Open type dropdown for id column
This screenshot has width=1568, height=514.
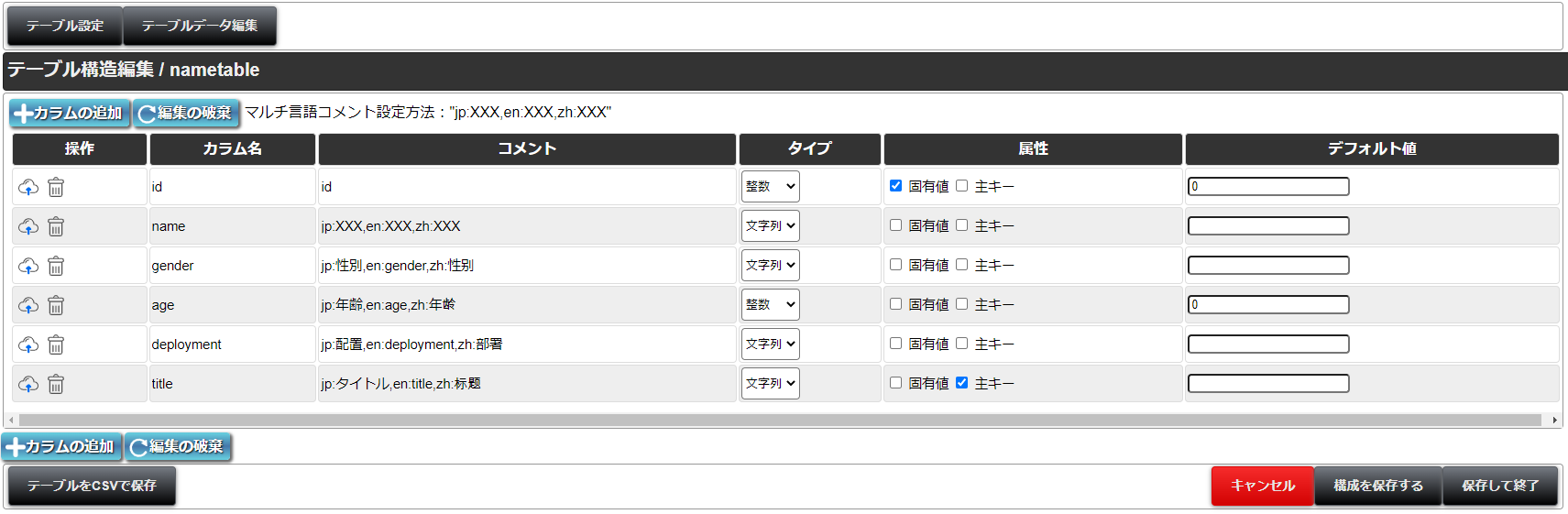tap(771, 186)
